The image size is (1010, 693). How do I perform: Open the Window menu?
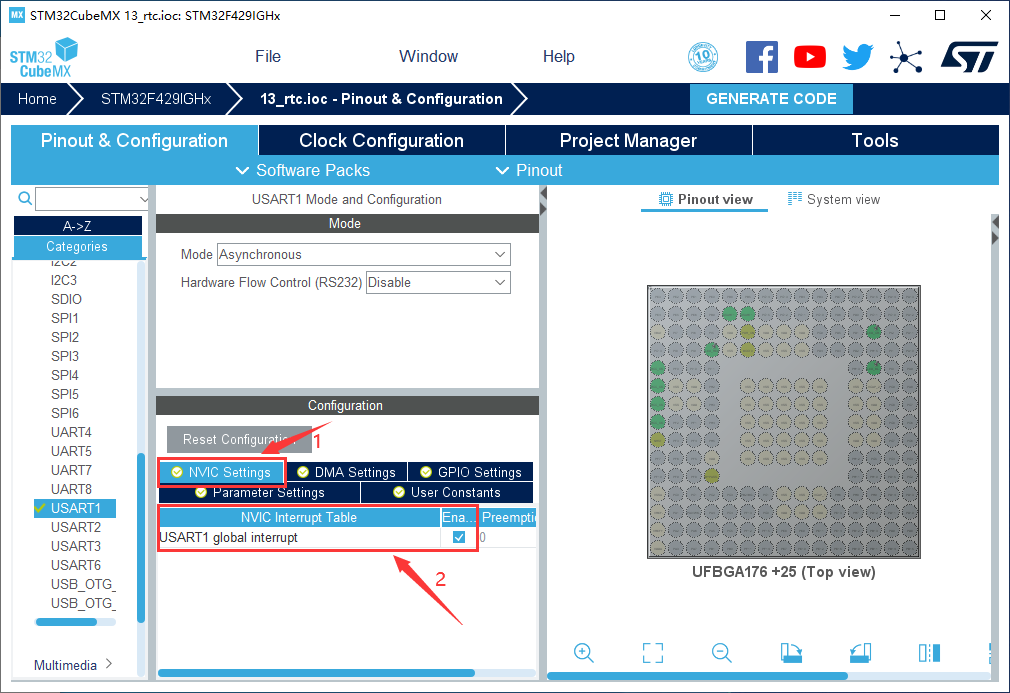[x=428, y=57]
